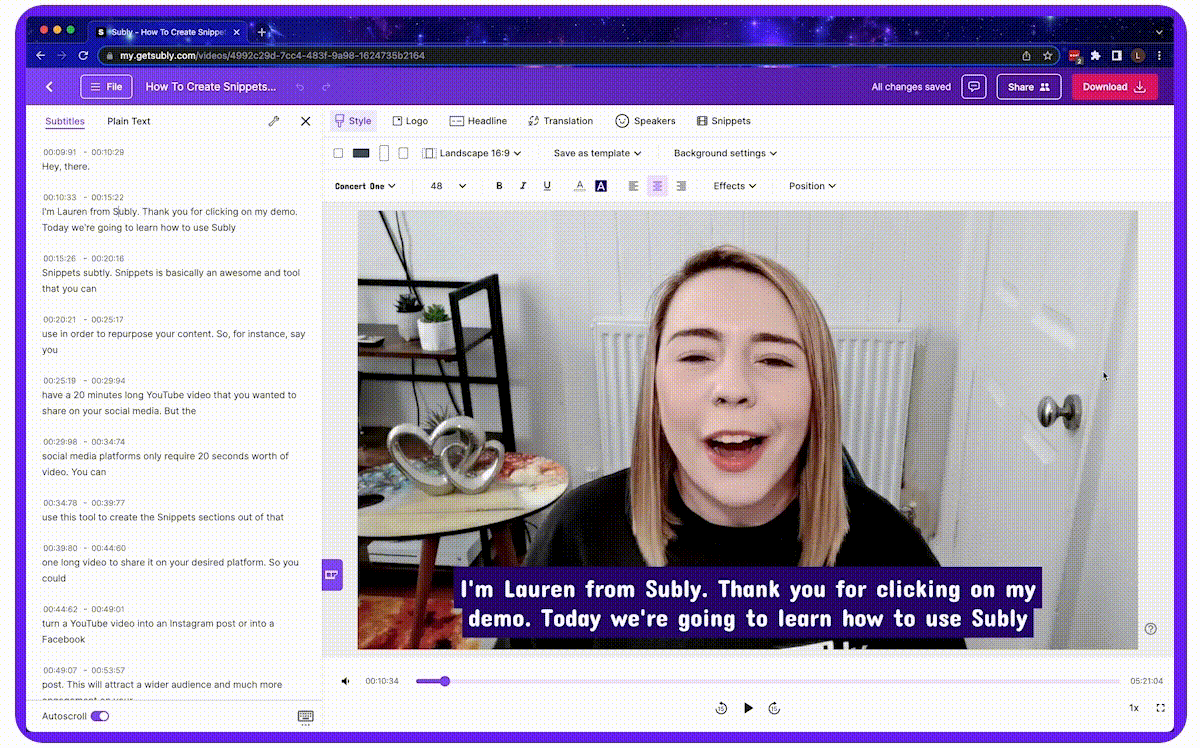Switch to the Plain Text tab
This screenshot has width=1200, height=748.
tap(129, 121)
